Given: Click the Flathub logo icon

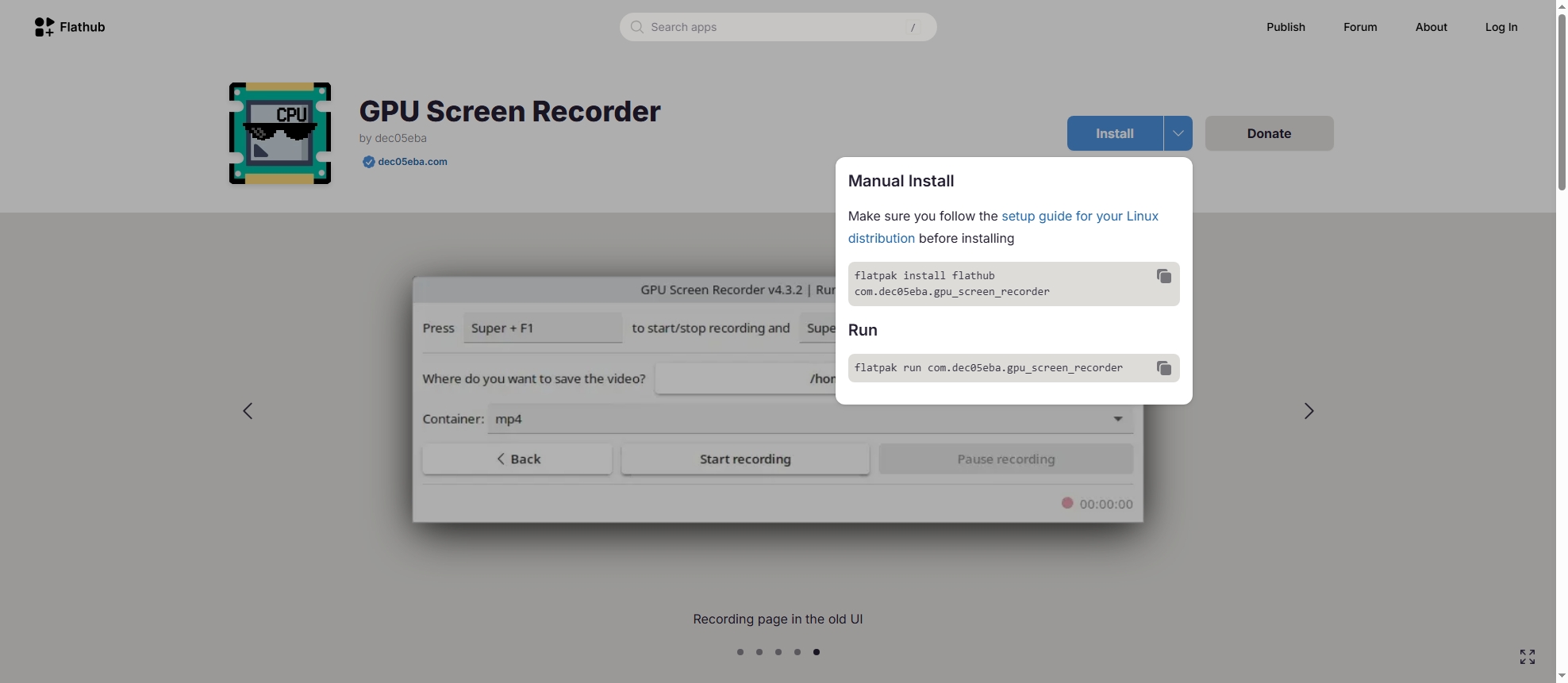Looking at the screenshot, I should point(44,27).
